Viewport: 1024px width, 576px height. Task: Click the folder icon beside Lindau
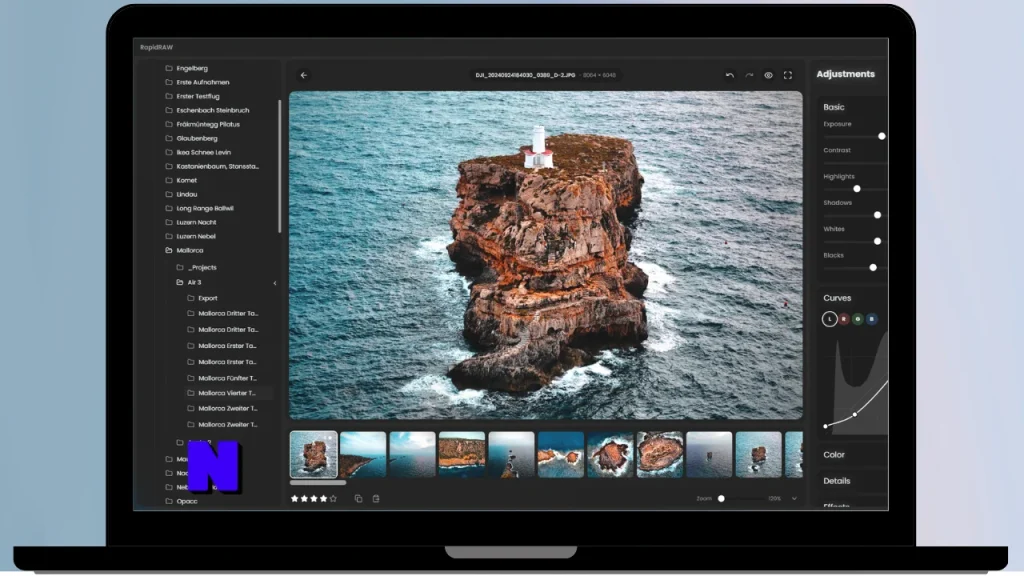pos(169,194)
